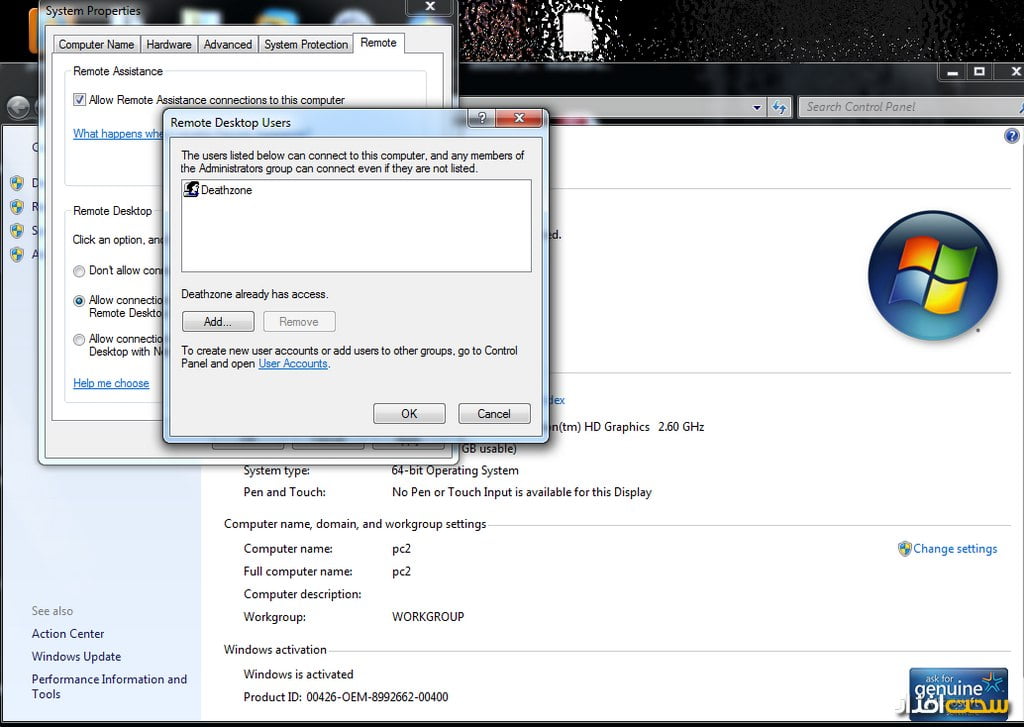
Task: Click the question mark help button in dialog title
Action: (x=481, y=119)
